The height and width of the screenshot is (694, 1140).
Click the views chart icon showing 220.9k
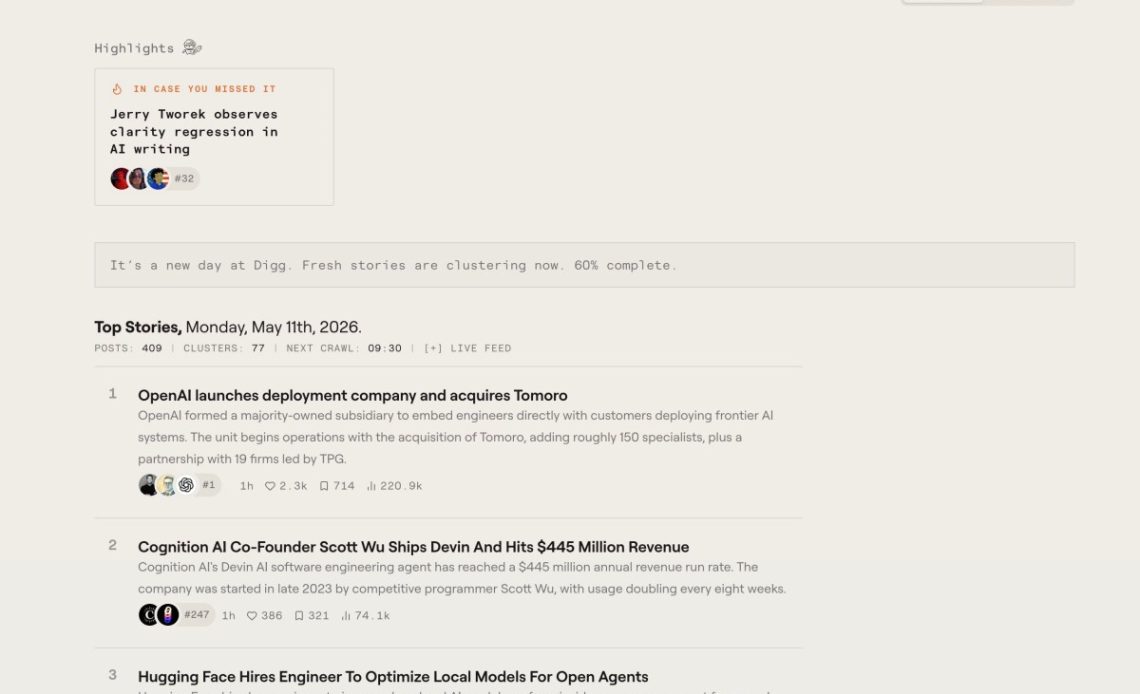click(371, 485)
